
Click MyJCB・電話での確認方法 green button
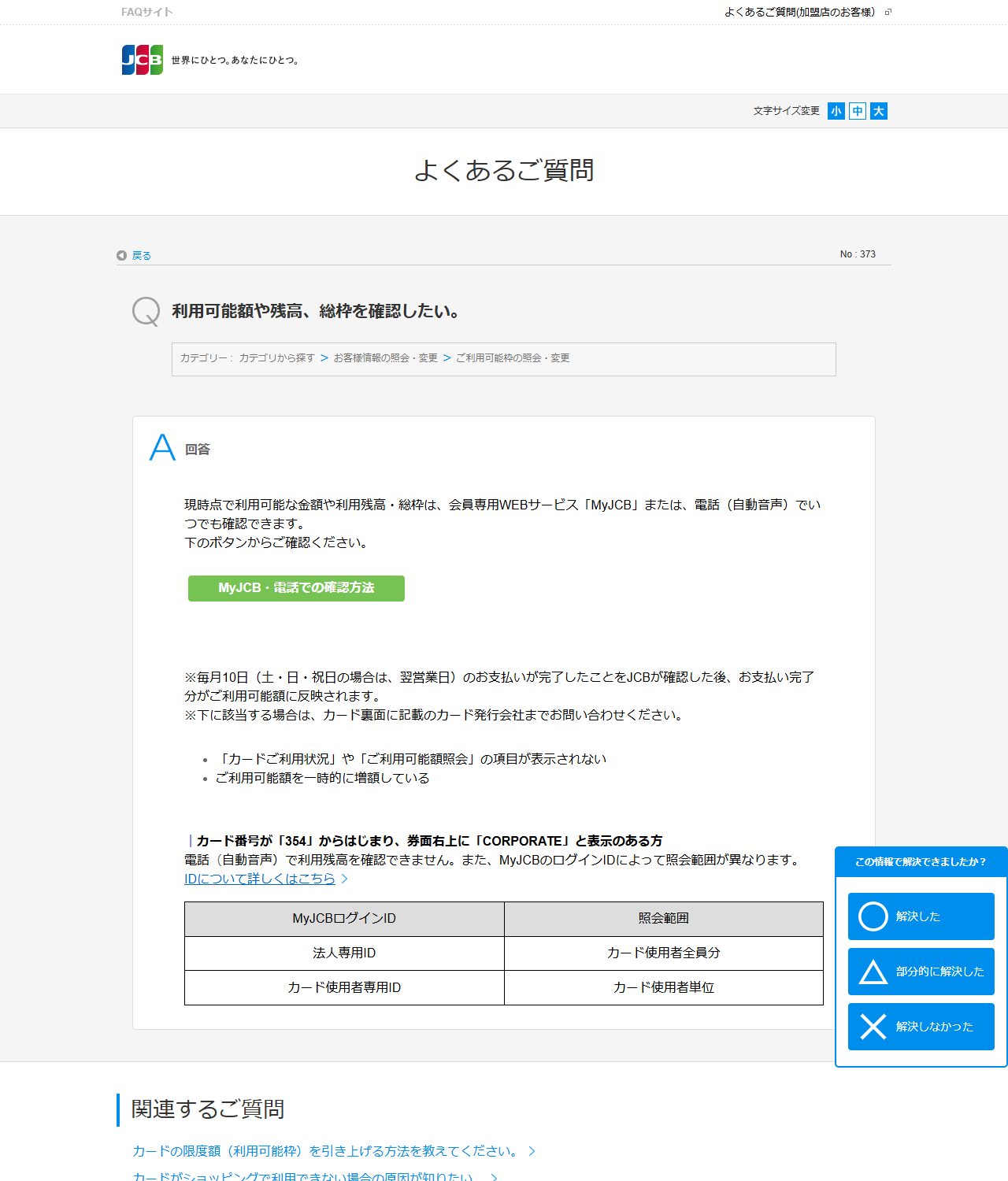click(296, 588)
